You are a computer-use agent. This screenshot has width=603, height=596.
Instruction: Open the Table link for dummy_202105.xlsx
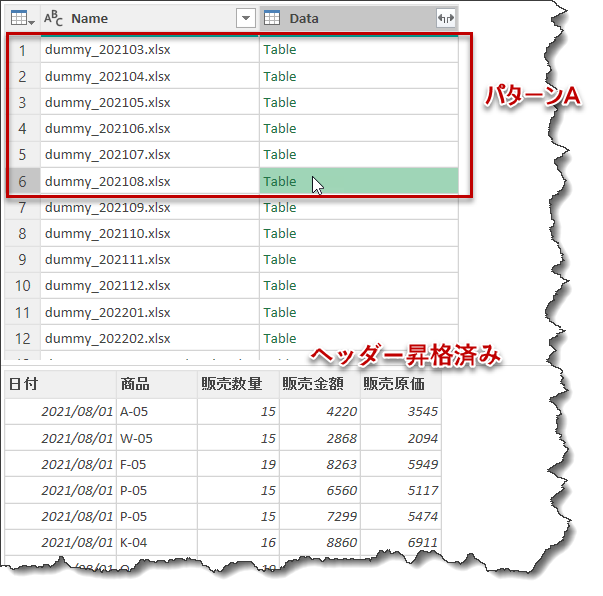point(280,103)
